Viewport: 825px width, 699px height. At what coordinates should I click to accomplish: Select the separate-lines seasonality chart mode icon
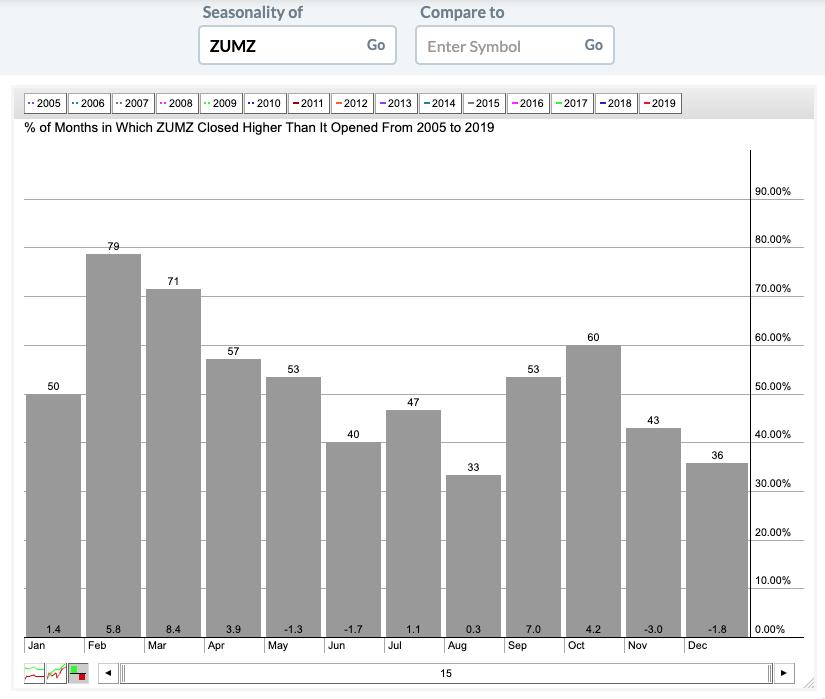click(34, 673)
